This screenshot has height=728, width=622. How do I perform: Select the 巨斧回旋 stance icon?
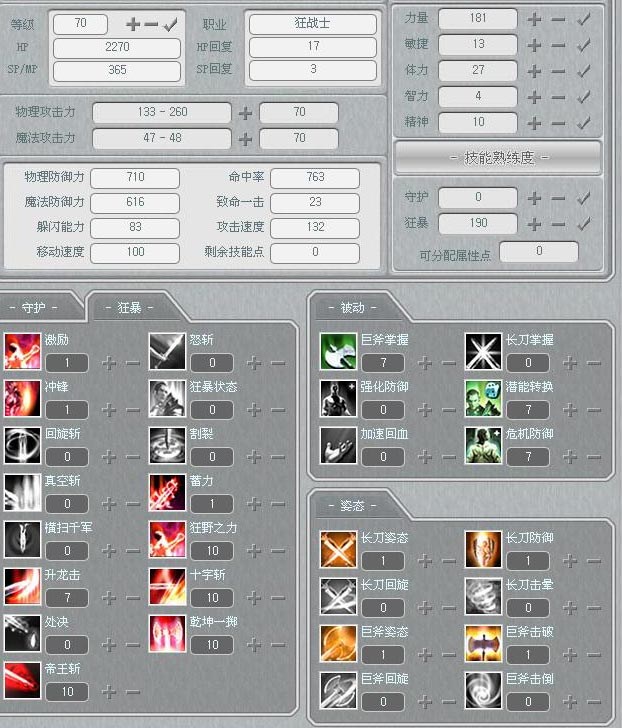tap(338, 690)
